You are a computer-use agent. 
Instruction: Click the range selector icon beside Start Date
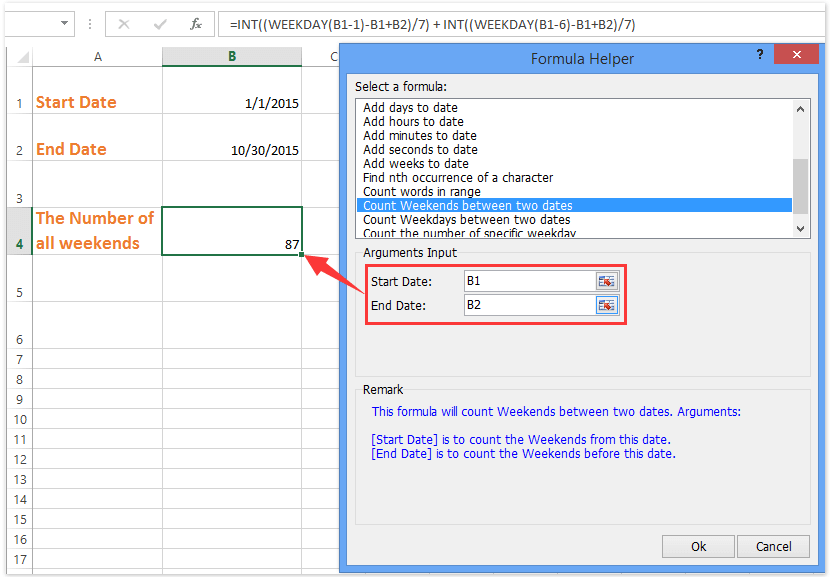606,281
